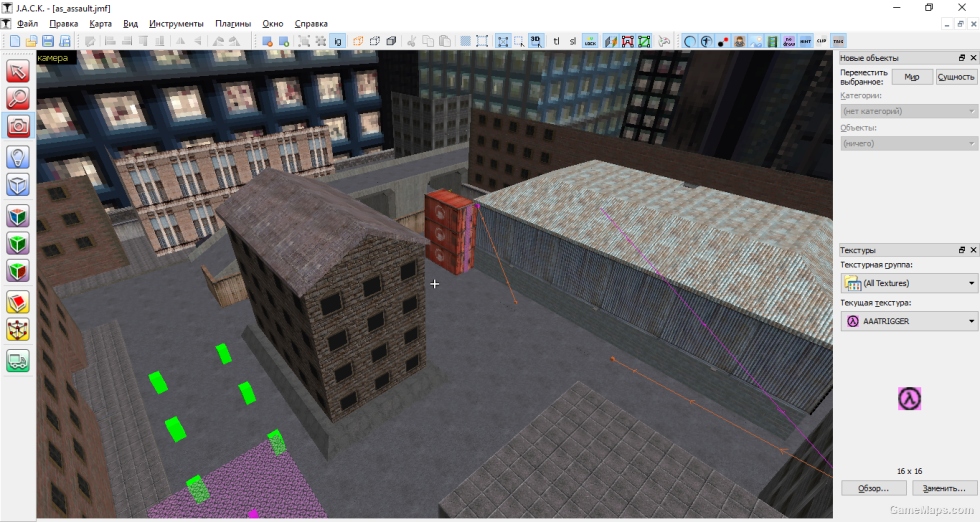The height and width of the screenshot is (522, 980).
Task: Toggle CLIP brushes visibility filter
Action: tap(821, 41)
